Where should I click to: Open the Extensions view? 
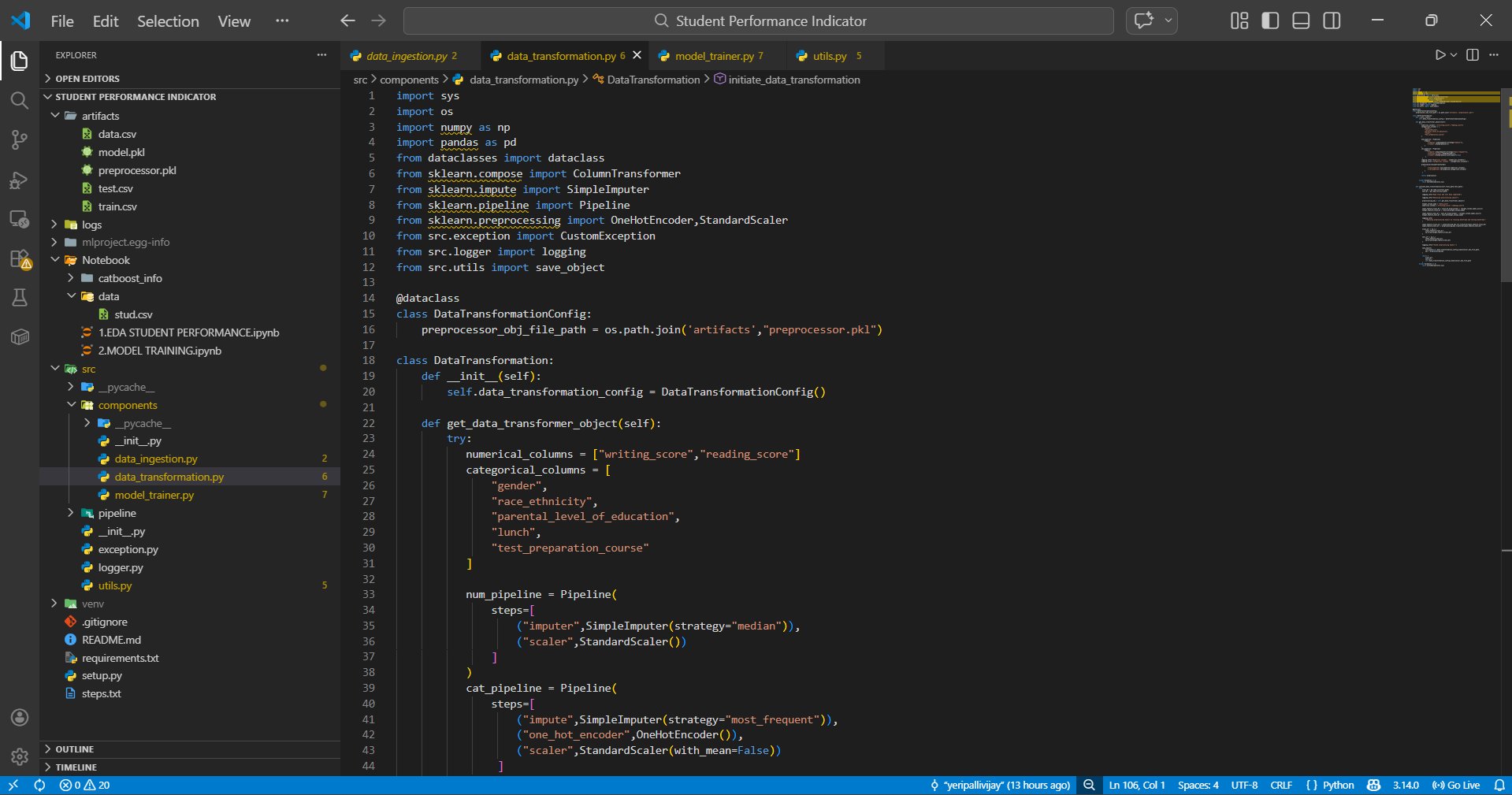(x=19, y=259)
